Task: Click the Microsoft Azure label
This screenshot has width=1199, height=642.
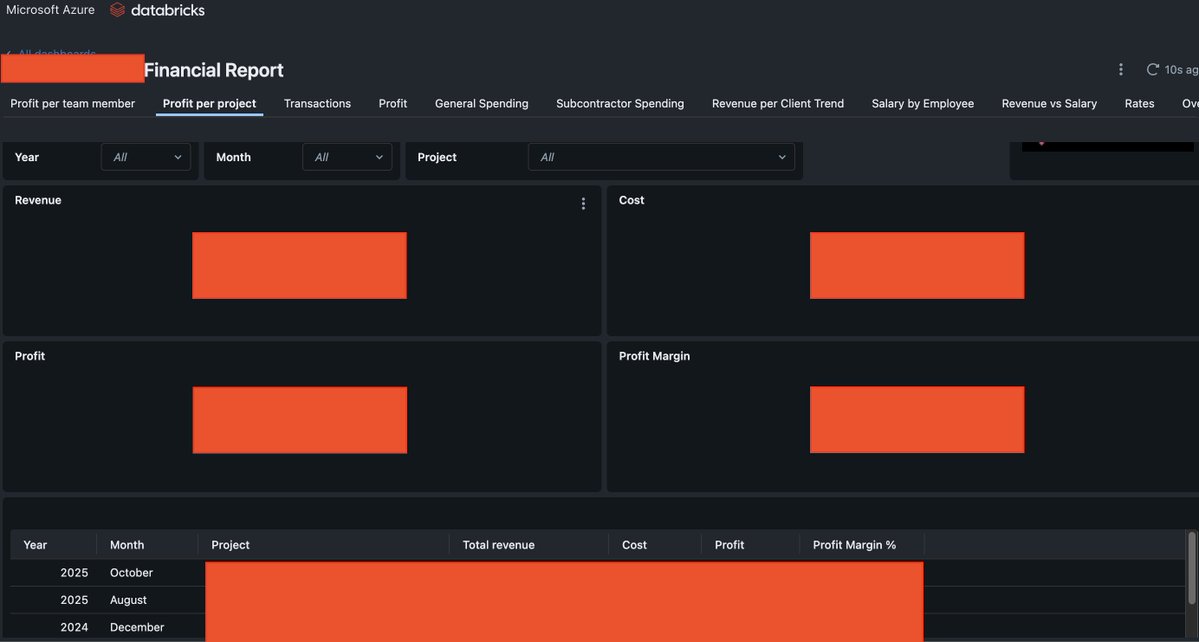Action: pos(50,10)
